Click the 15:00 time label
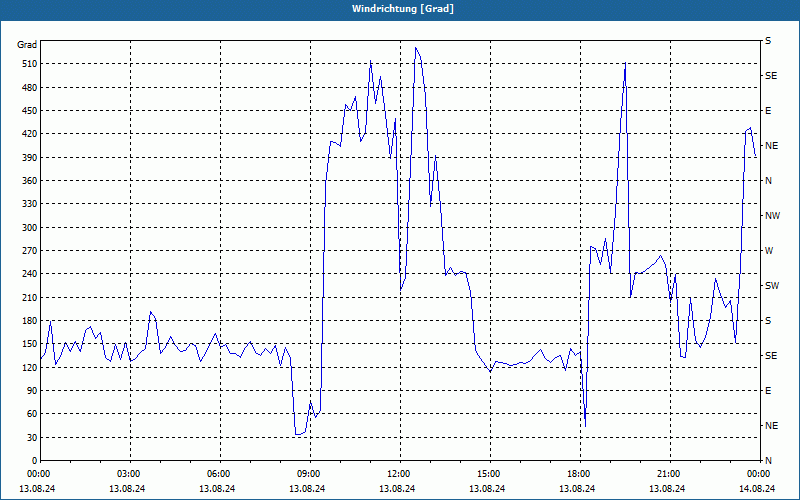Viewport: 800px width, 500px height. point(490,474)
